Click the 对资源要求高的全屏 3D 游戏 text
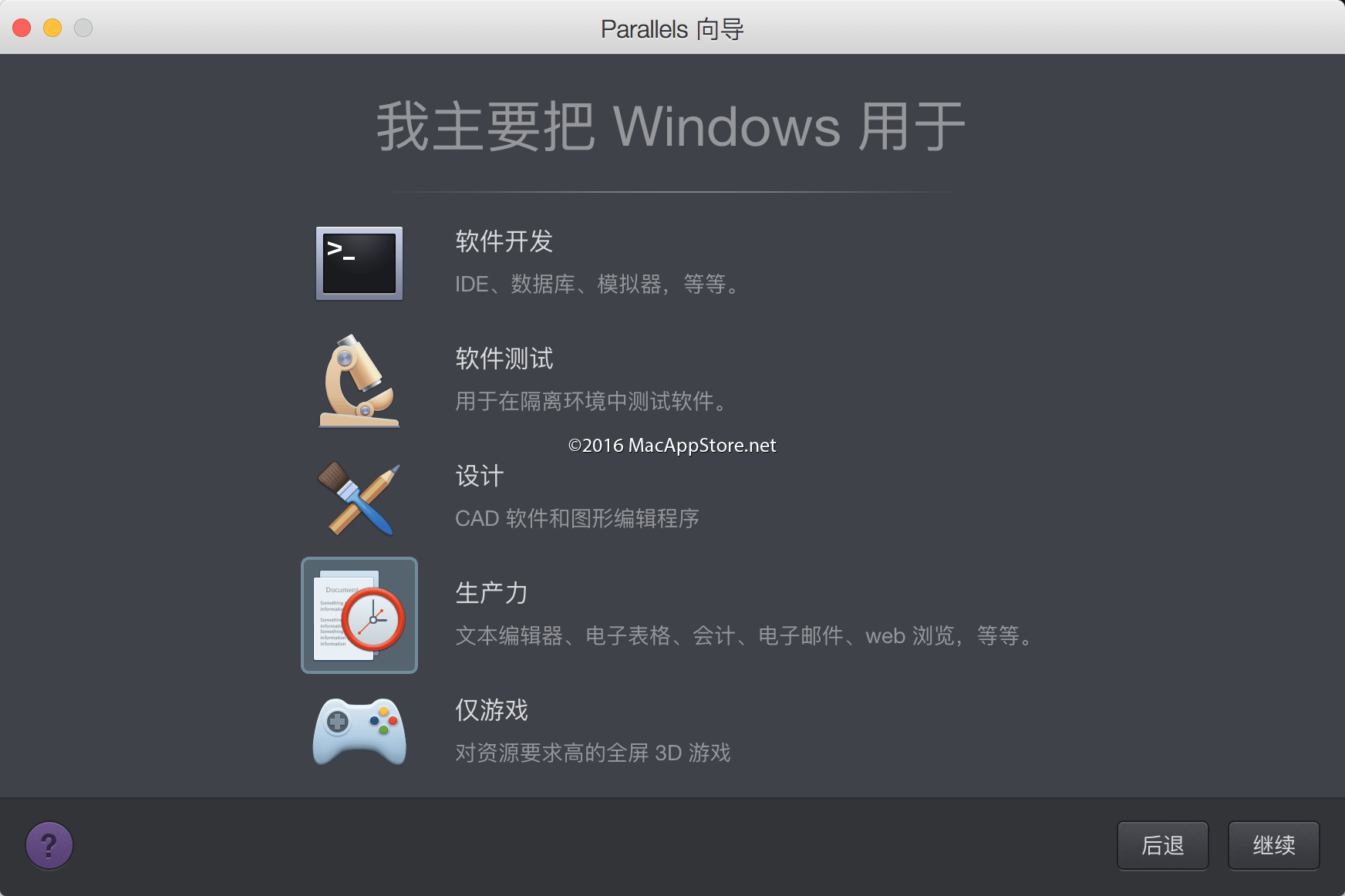The width and height of the screenshot is (1345, 896). pos(593,753)
